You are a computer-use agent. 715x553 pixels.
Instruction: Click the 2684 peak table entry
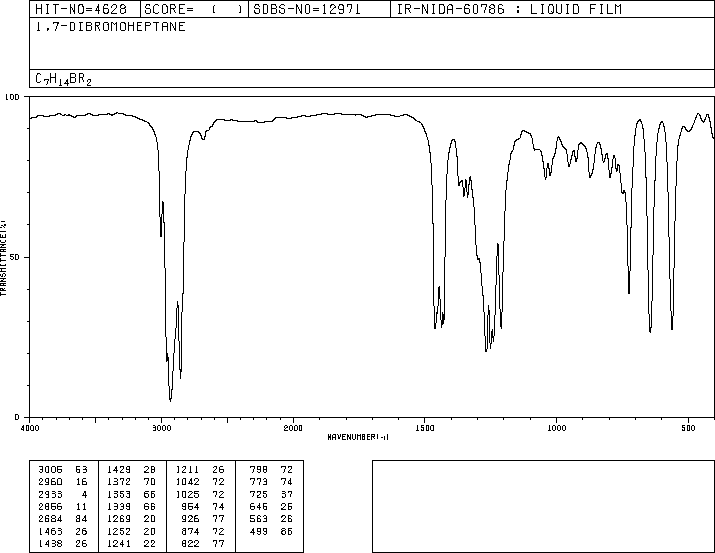pyautogui.click(x=51, y=519)
